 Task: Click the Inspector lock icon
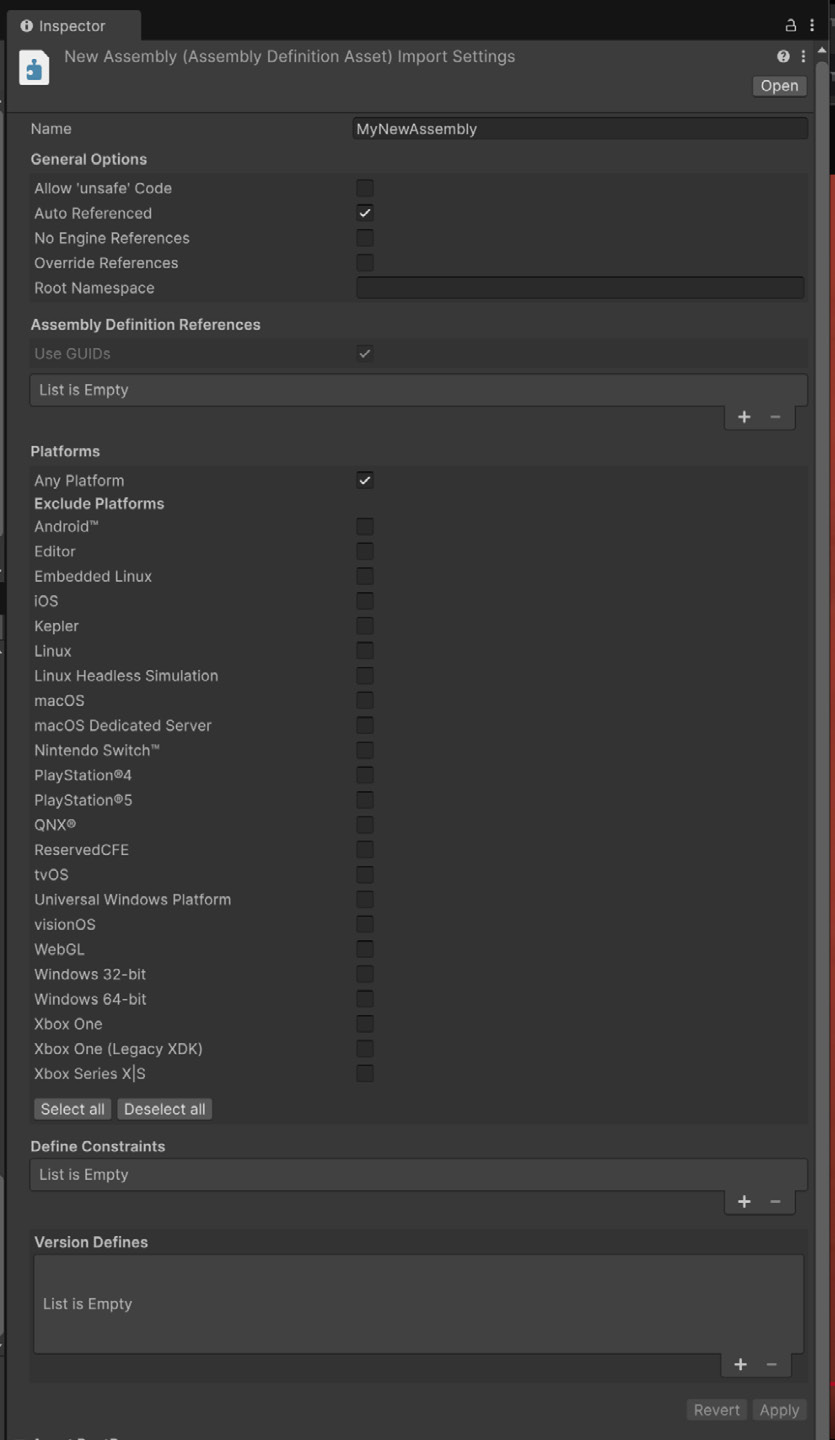[x=791, y=26]
